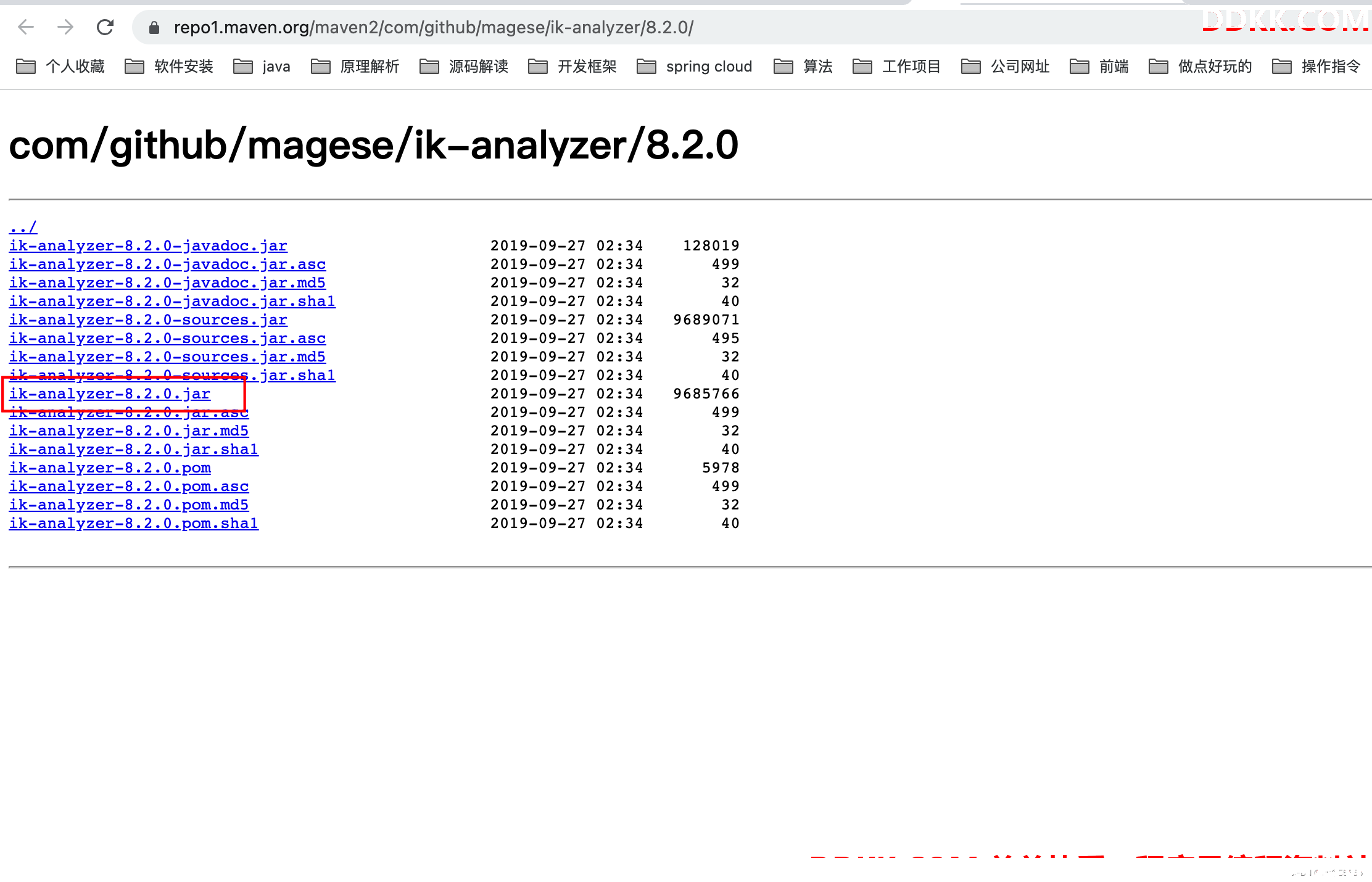Image resolution: width=1372 pixels, height=882 pixels.
Task: Open ik-analyzer-8.2.0.pom.sha1 link
Action: pyautogui.click(x=134, y=523)
